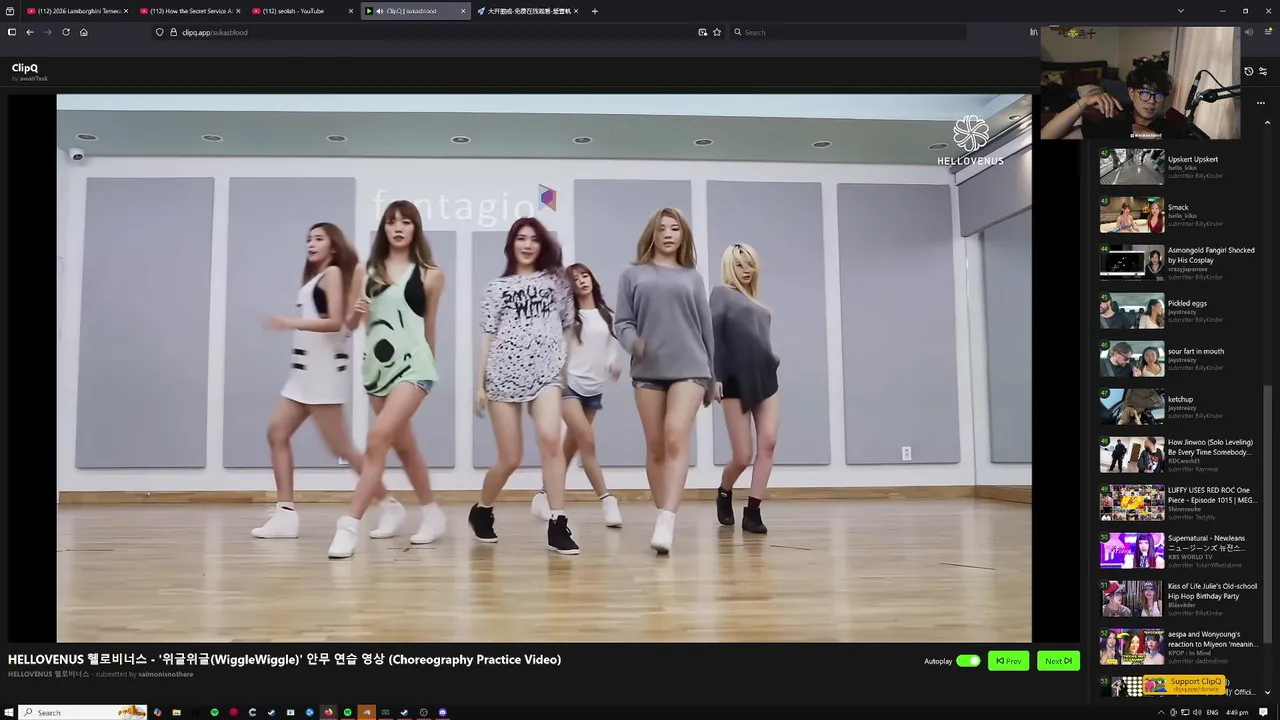Reload the ClipQ page
The height and width of the screenshot is (720, 1280).
66,32
